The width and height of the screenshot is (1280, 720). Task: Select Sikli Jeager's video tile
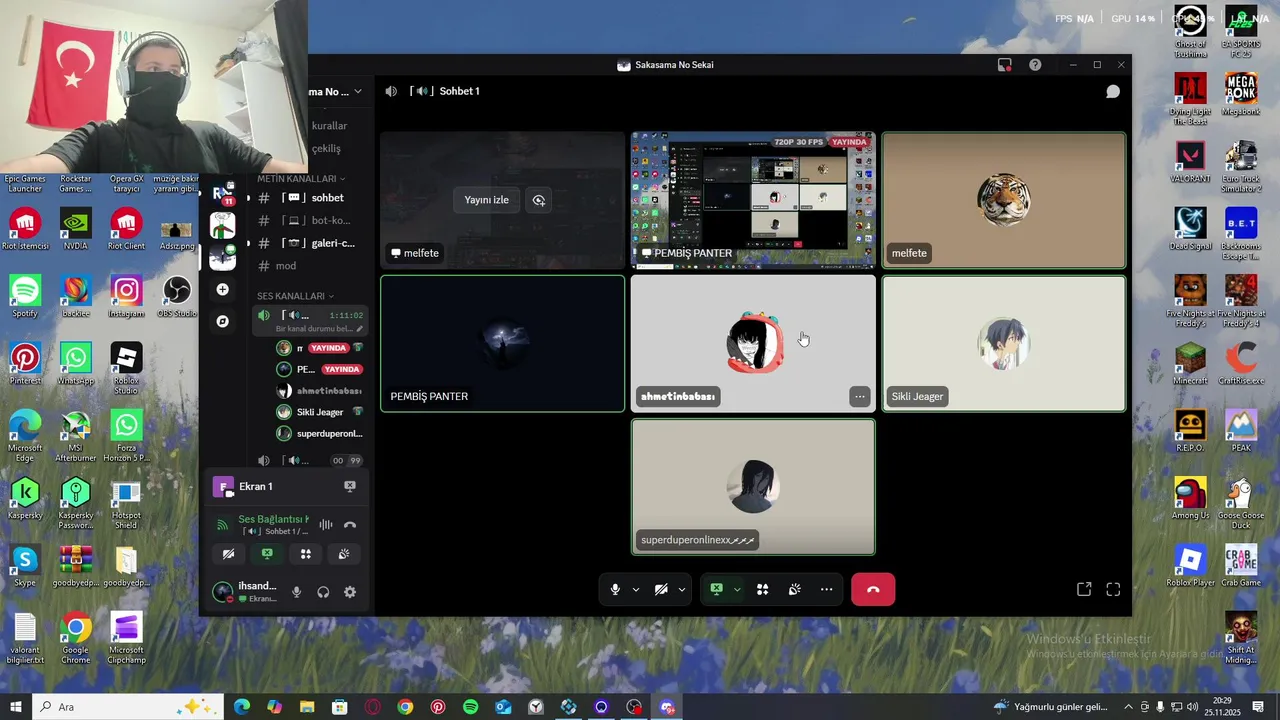[1004, 343]
